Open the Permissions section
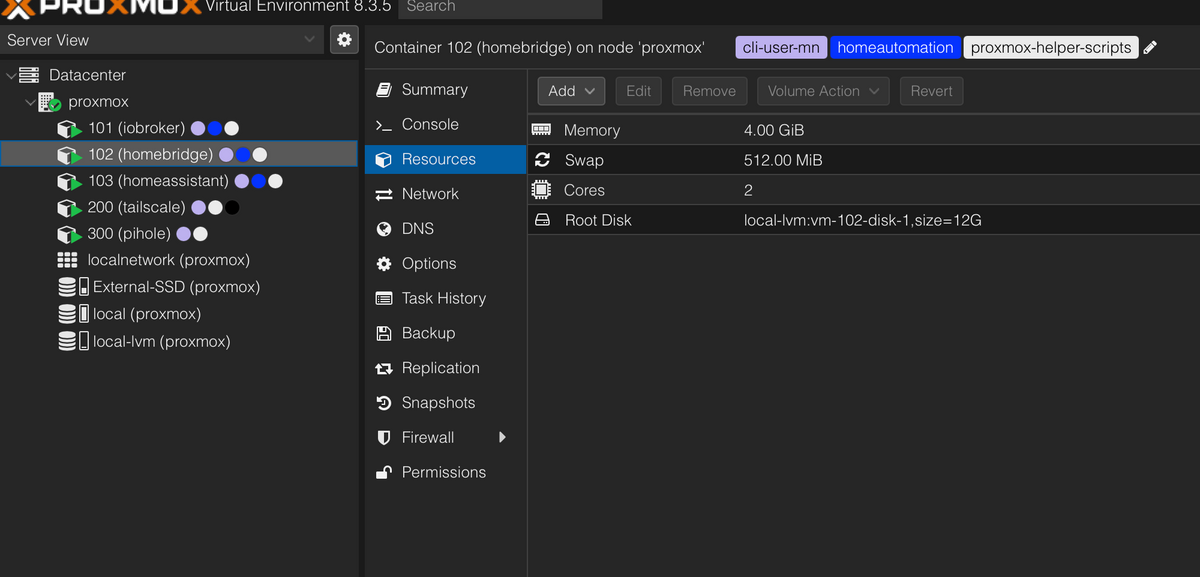1200x577 pixels. point(445,472)
